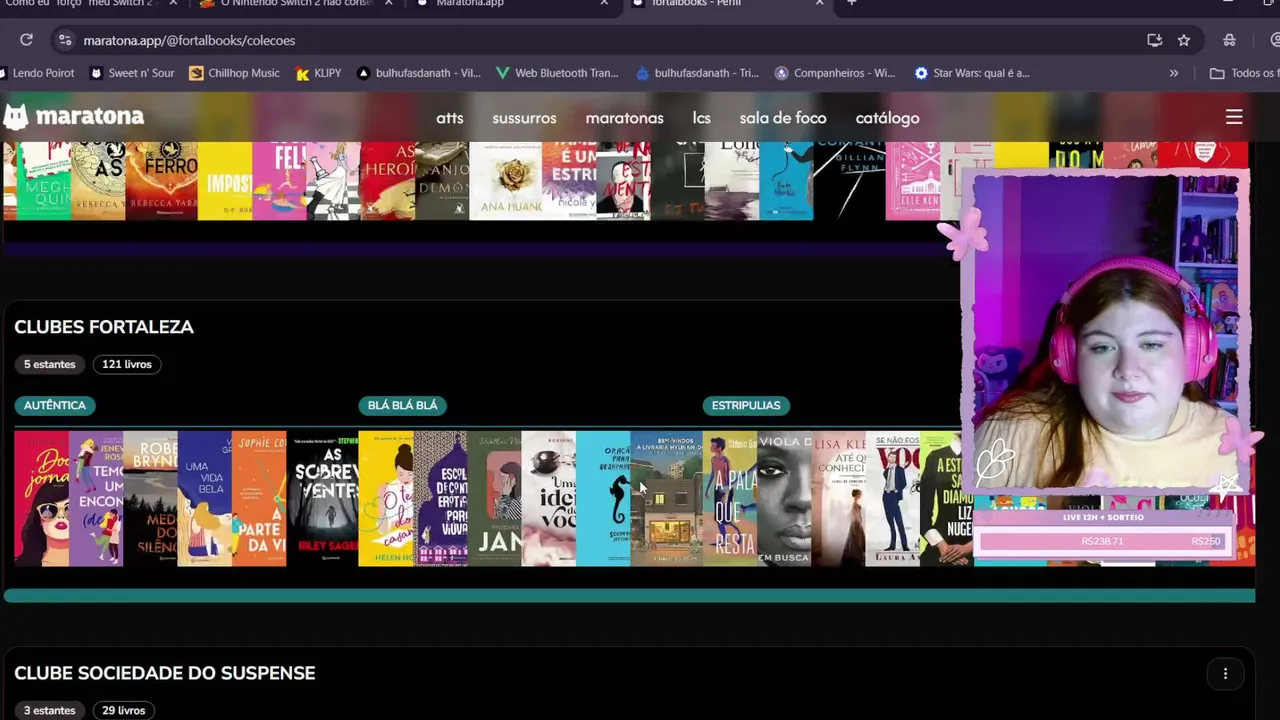Open the first bulhufasdanath - Vil... bookmark
This screenshot has width=1280, height=720.
[419, 73]
